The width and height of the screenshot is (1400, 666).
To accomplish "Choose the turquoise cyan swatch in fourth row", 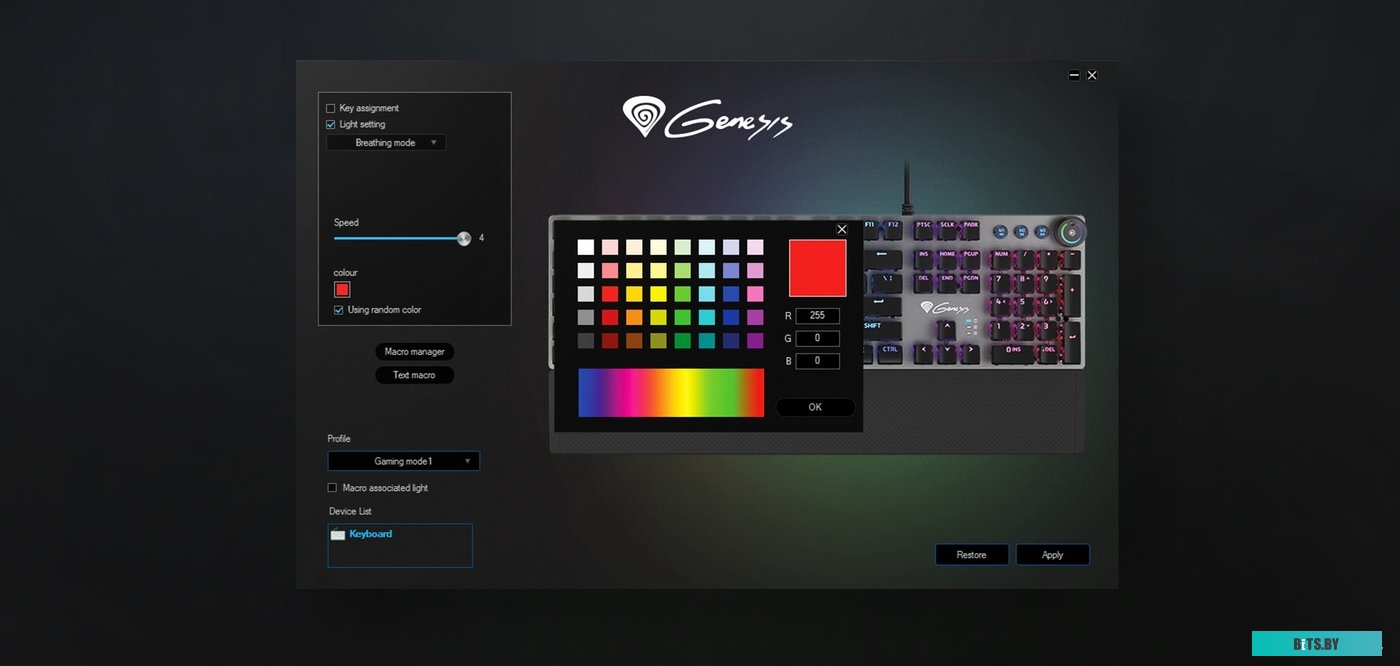I will [707, 317].
